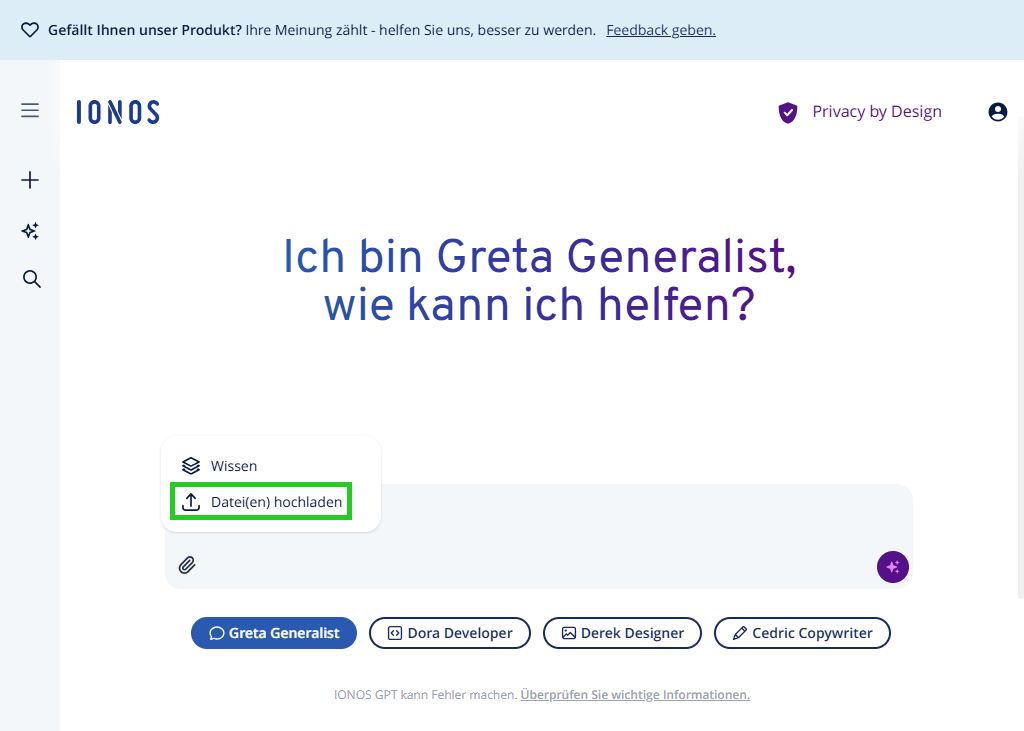Select the Greta Generalist assistant

coord(274,633)
